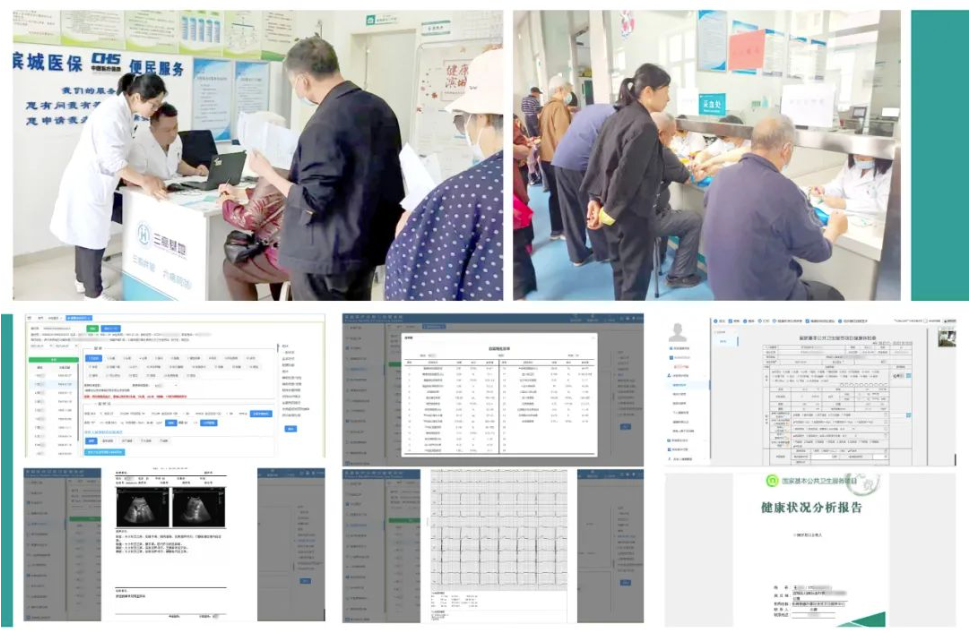Click the blue button next to the green button
973x638 pixels.
click(x=111, y=329)
